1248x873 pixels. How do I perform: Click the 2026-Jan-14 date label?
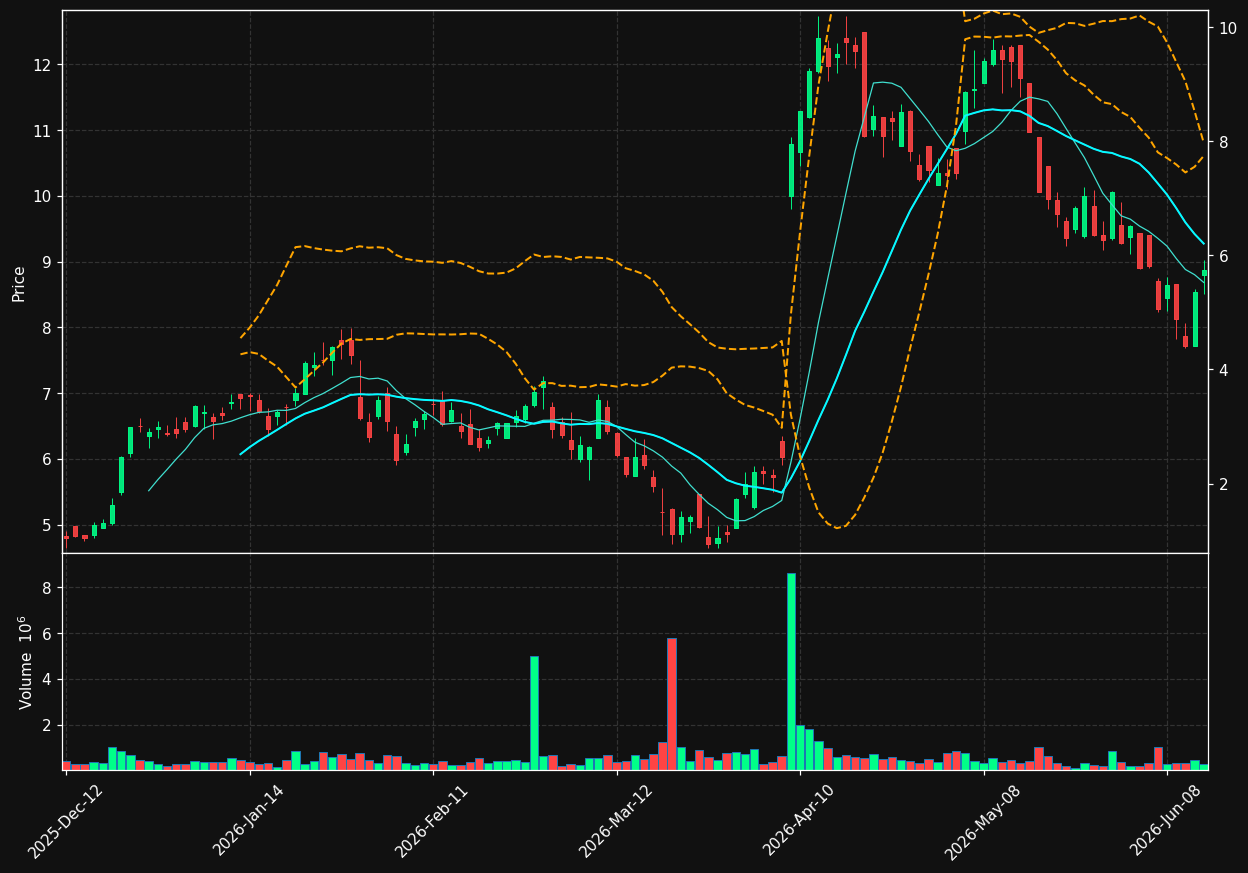(x=250, y=820)
